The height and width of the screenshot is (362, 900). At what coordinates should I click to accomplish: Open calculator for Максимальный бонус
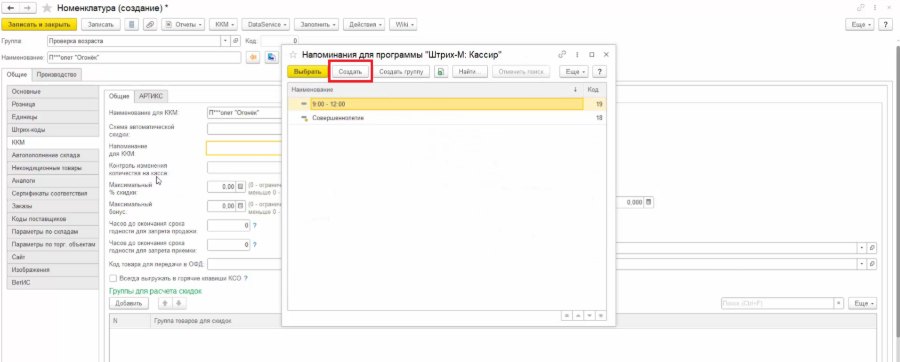[x=240, y=205]
